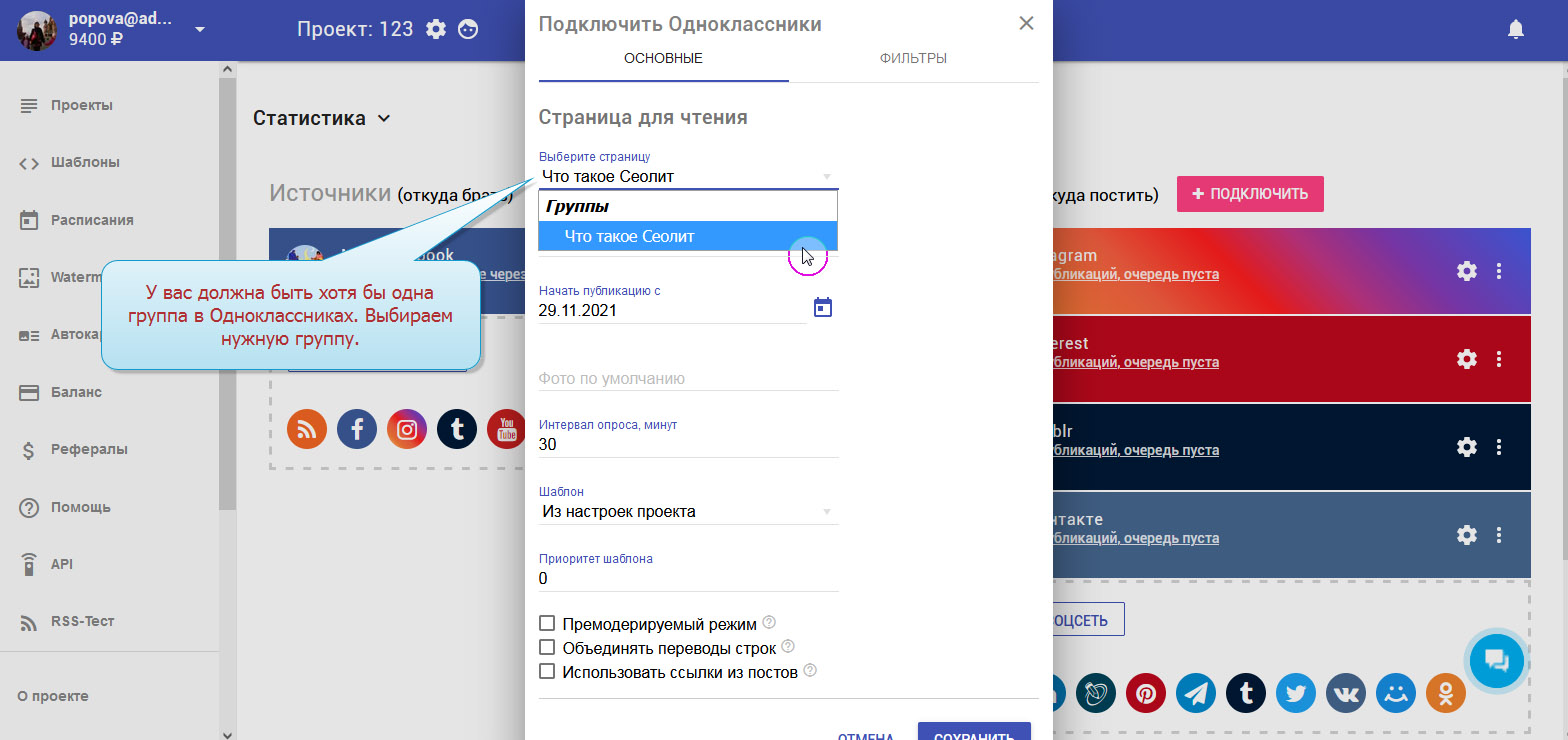Screen dimensions: 1568x740
Task: Switch to the ФИЛЬТРЫ tab
Action: [913, 58]
